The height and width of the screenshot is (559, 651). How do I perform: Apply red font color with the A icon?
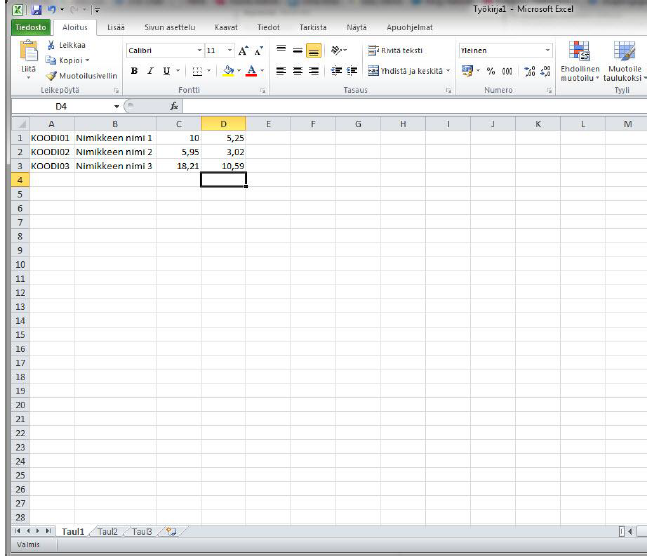tap(251, 71)
